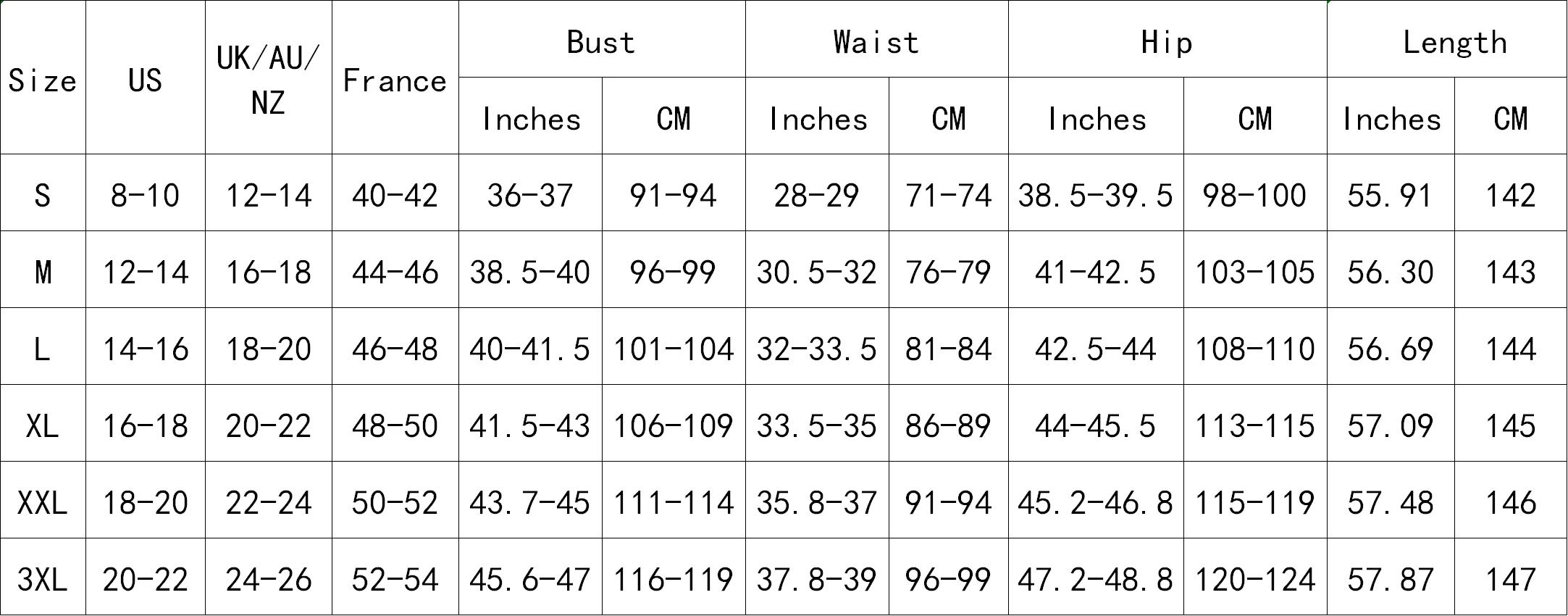Click the 20-22 UK/AU/NZ cell
Viewport: 1568px width, 616px height.
point(269,423)
